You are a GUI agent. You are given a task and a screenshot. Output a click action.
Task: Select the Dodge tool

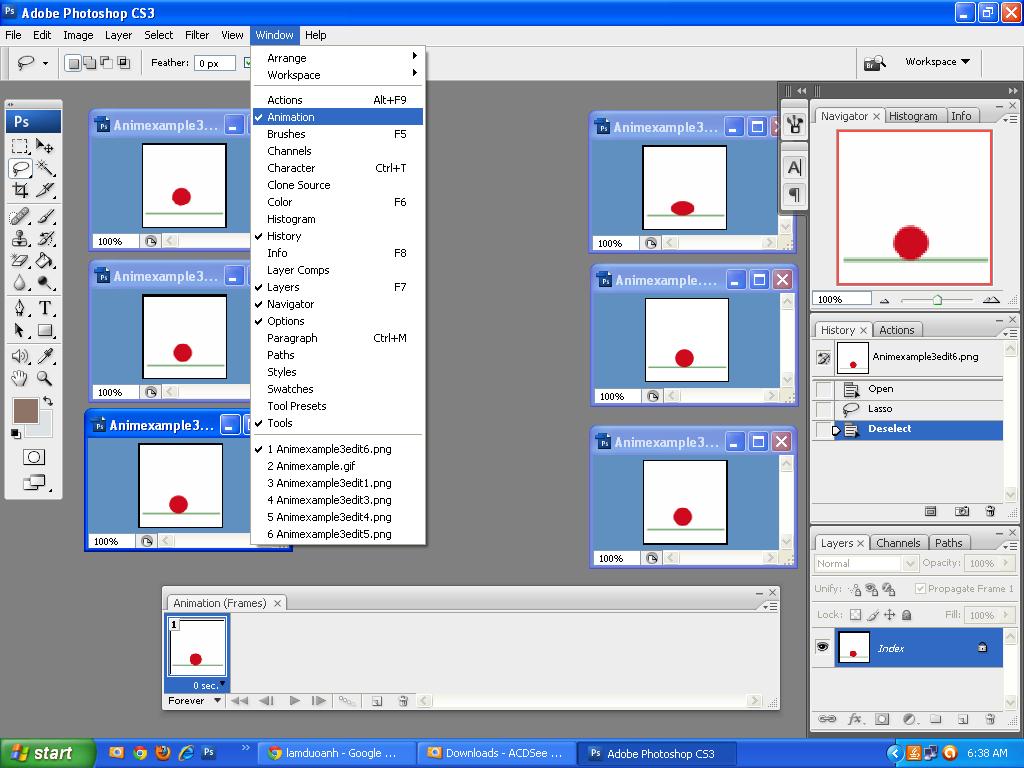(x=45, y=283)
